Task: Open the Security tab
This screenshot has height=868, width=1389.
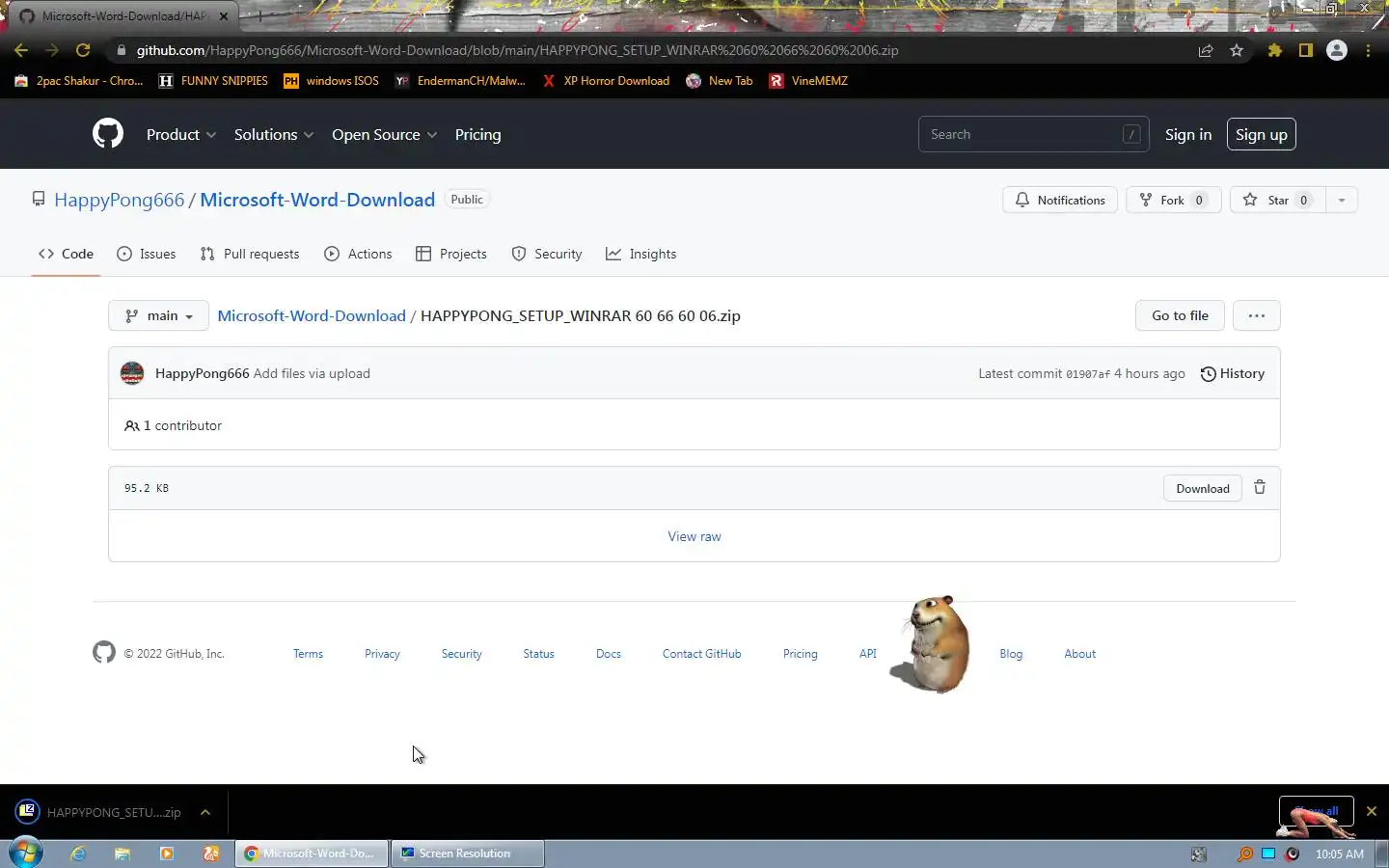Action: coord(547,254)
